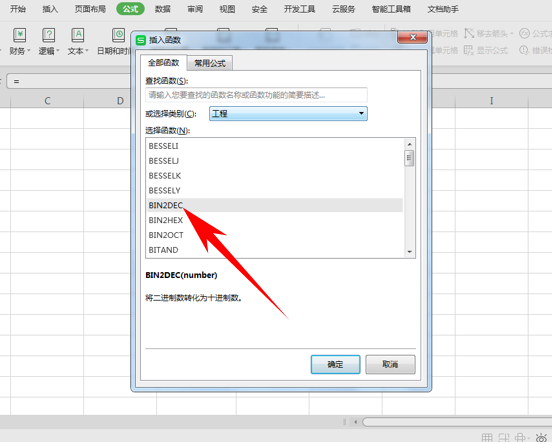Open the 数据 ribbon tab

click(x=163, y=9)
